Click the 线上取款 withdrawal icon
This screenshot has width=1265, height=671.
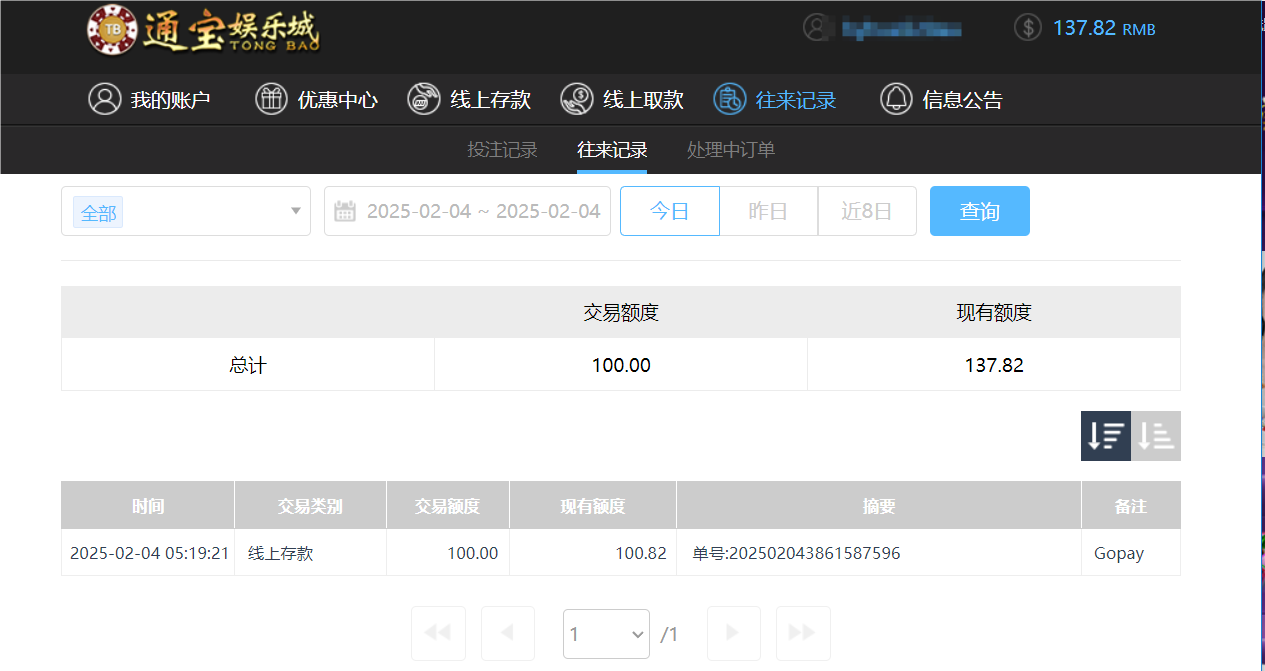coord(575,99)
